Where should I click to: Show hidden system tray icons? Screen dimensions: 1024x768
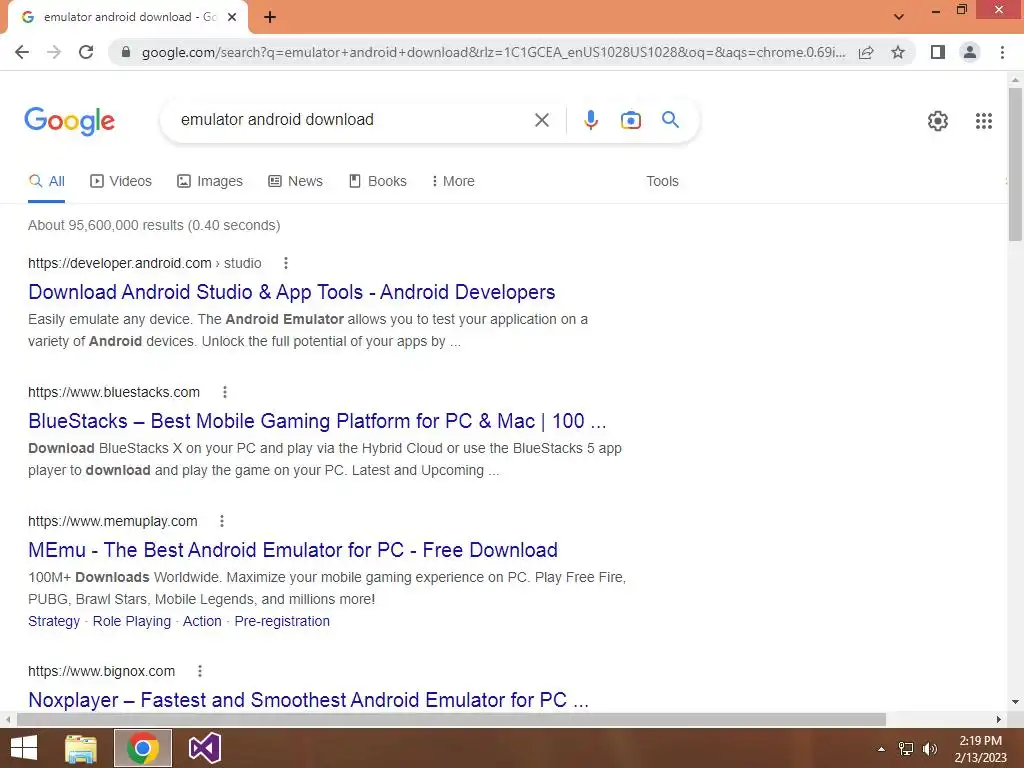point(881,749)
